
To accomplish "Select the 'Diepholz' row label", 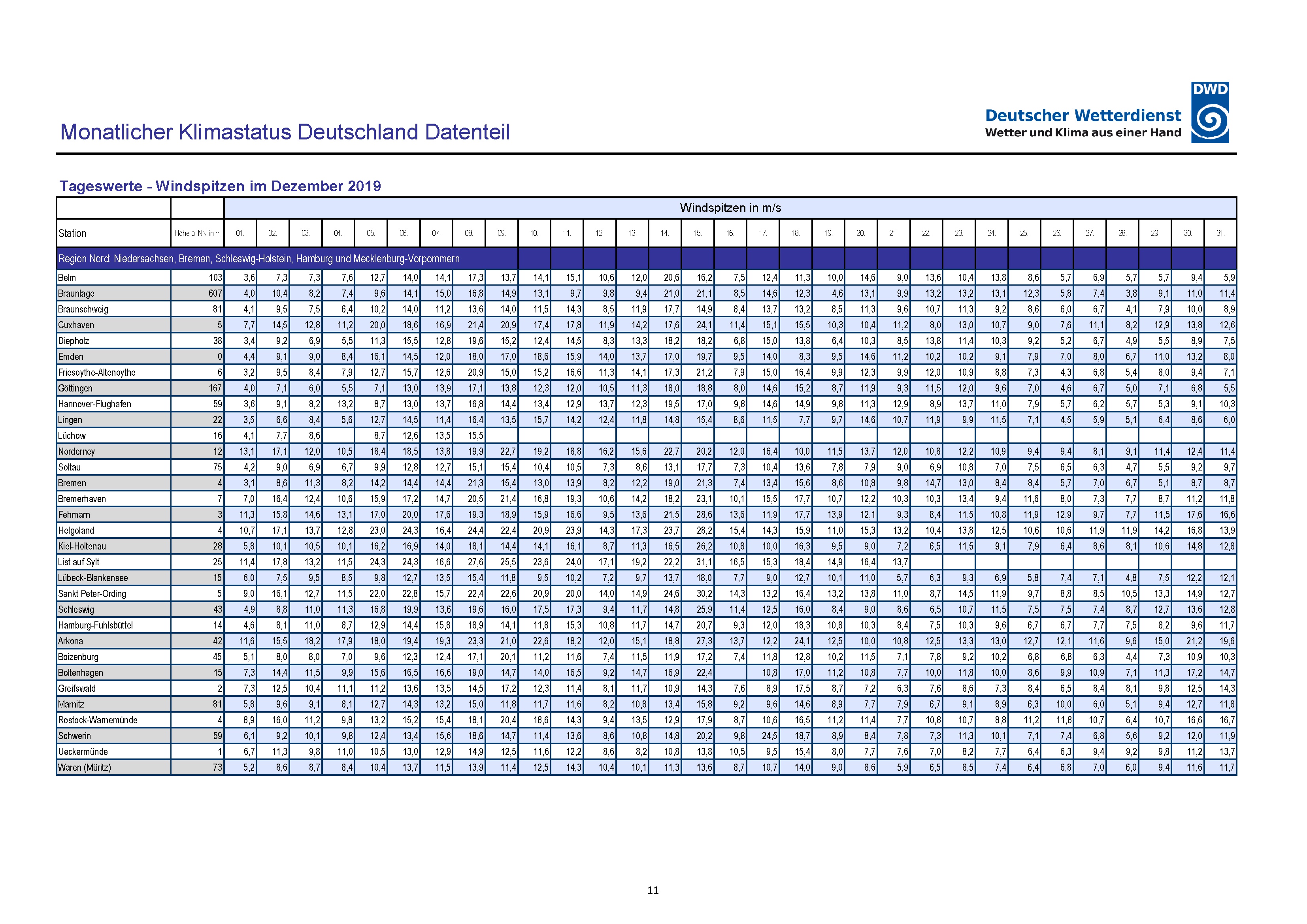I will 74,341.
